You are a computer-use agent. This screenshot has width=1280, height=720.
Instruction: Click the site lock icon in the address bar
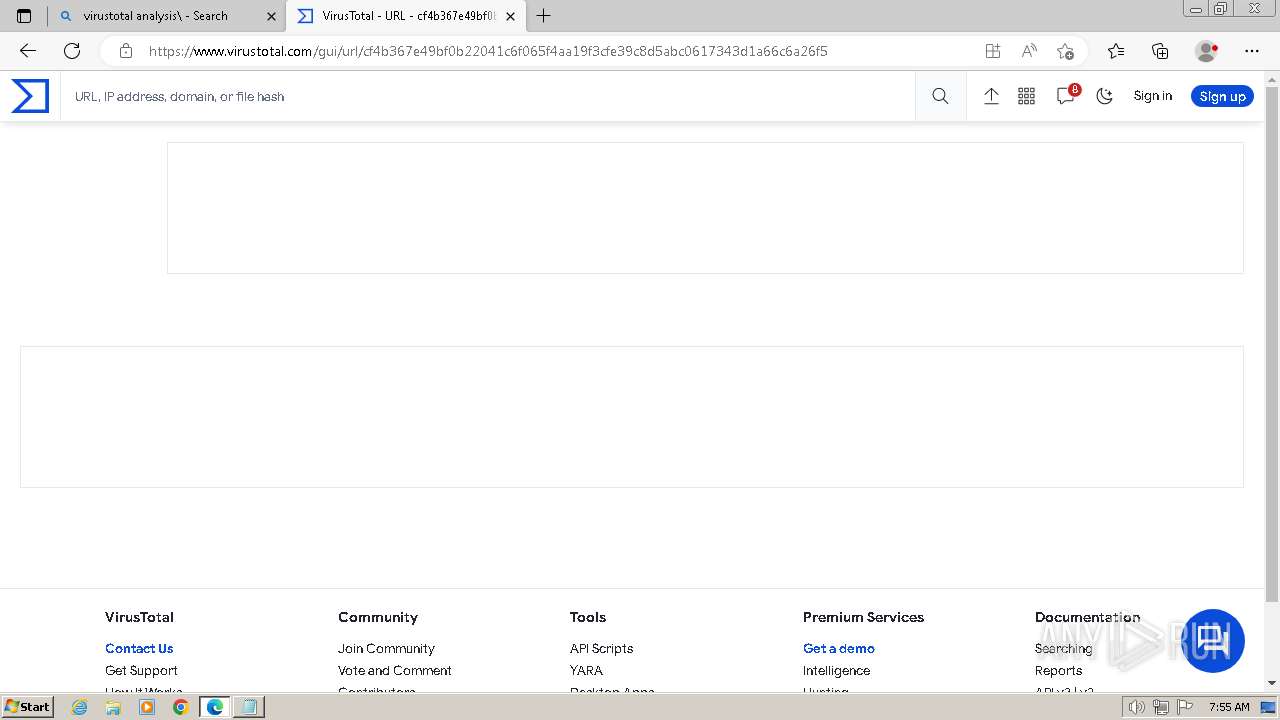(x=125, y=51)
